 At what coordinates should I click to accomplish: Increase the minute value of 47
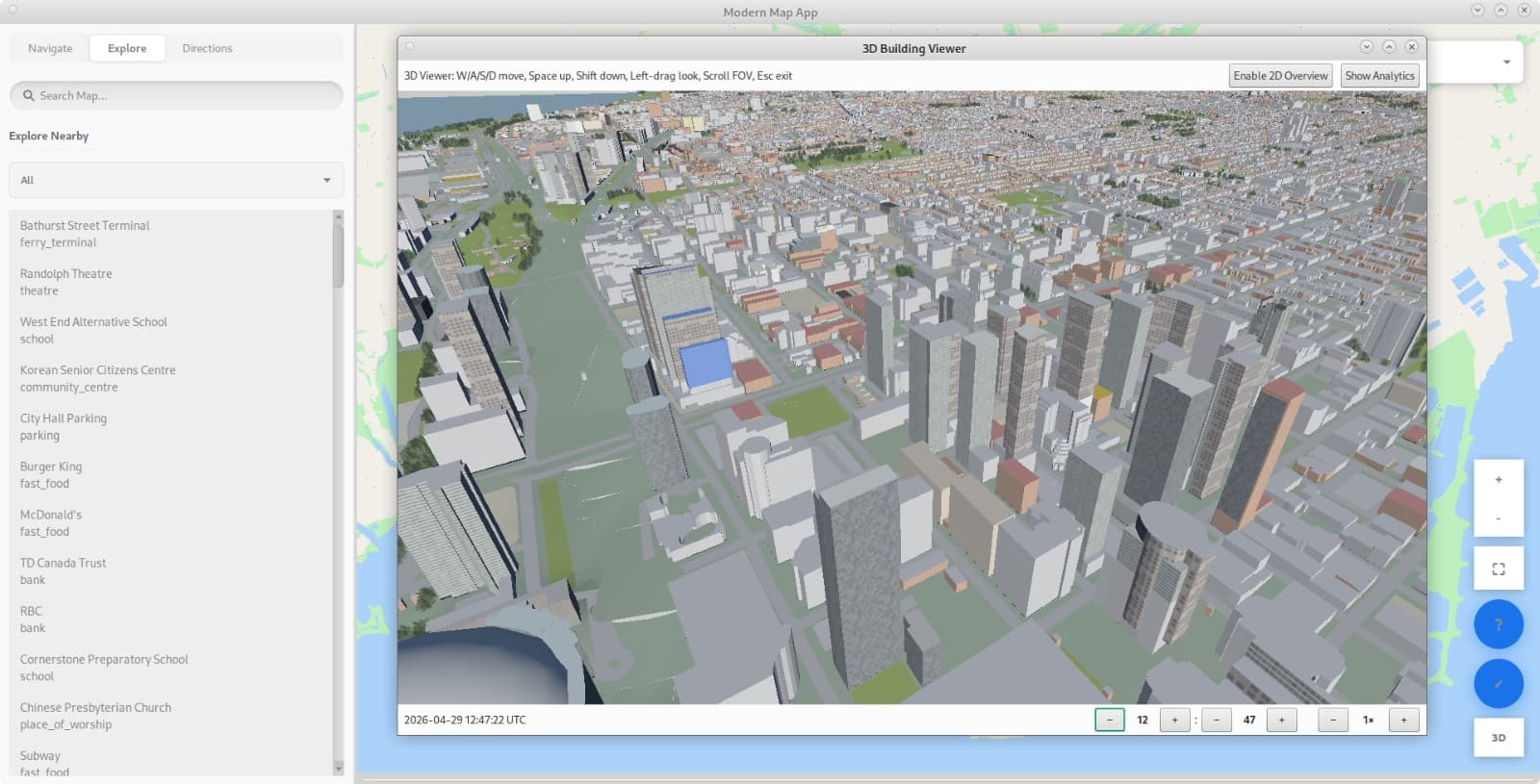coord(1281,720)
